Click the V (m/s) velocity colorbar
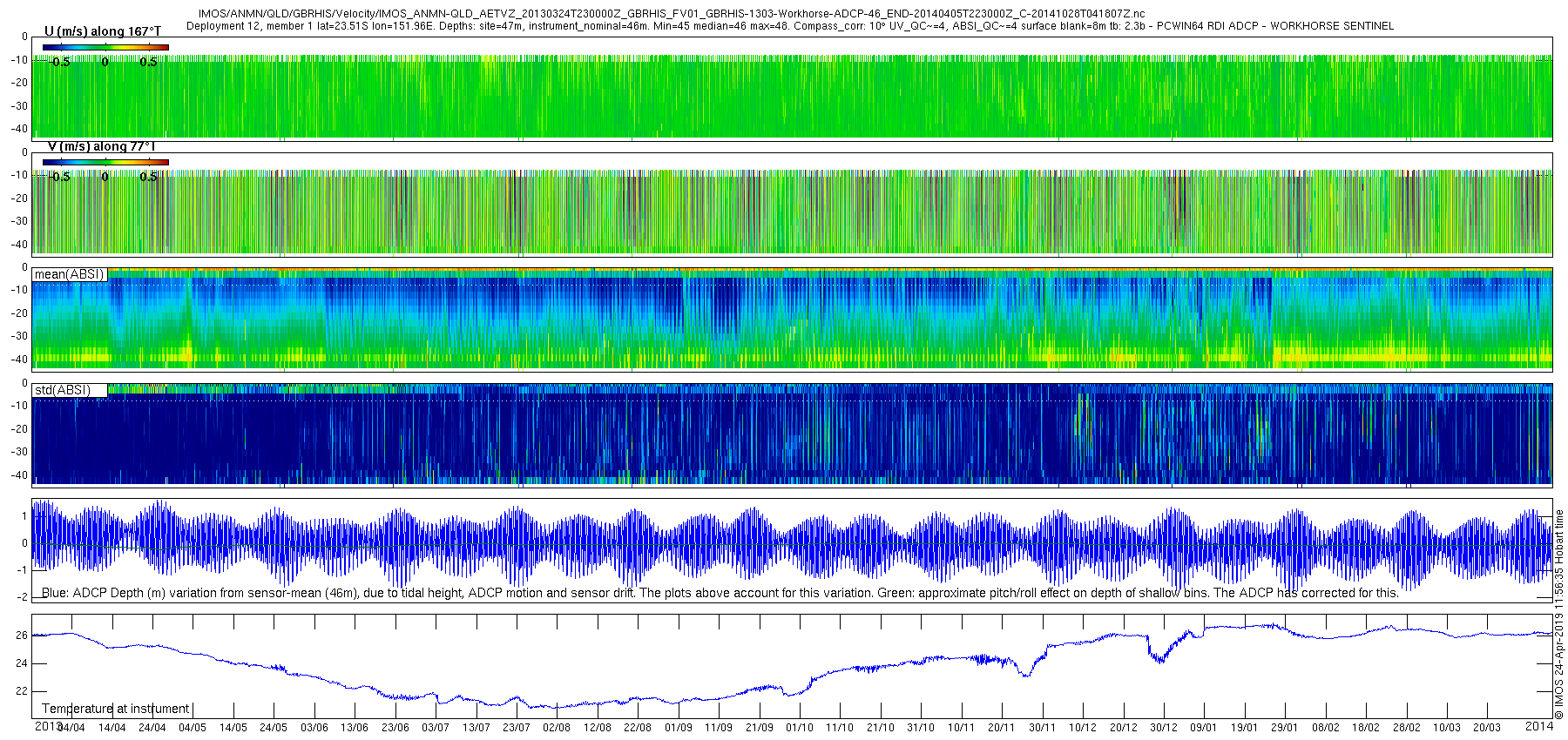The image size is (1568, 740). coord(105,162)
